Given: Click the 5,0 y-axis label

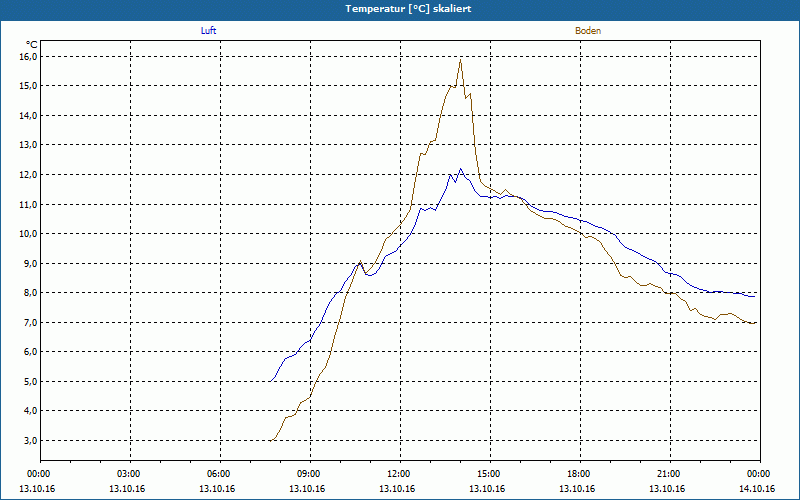Looking at the screenshot, I should click(x=31, y=381).
